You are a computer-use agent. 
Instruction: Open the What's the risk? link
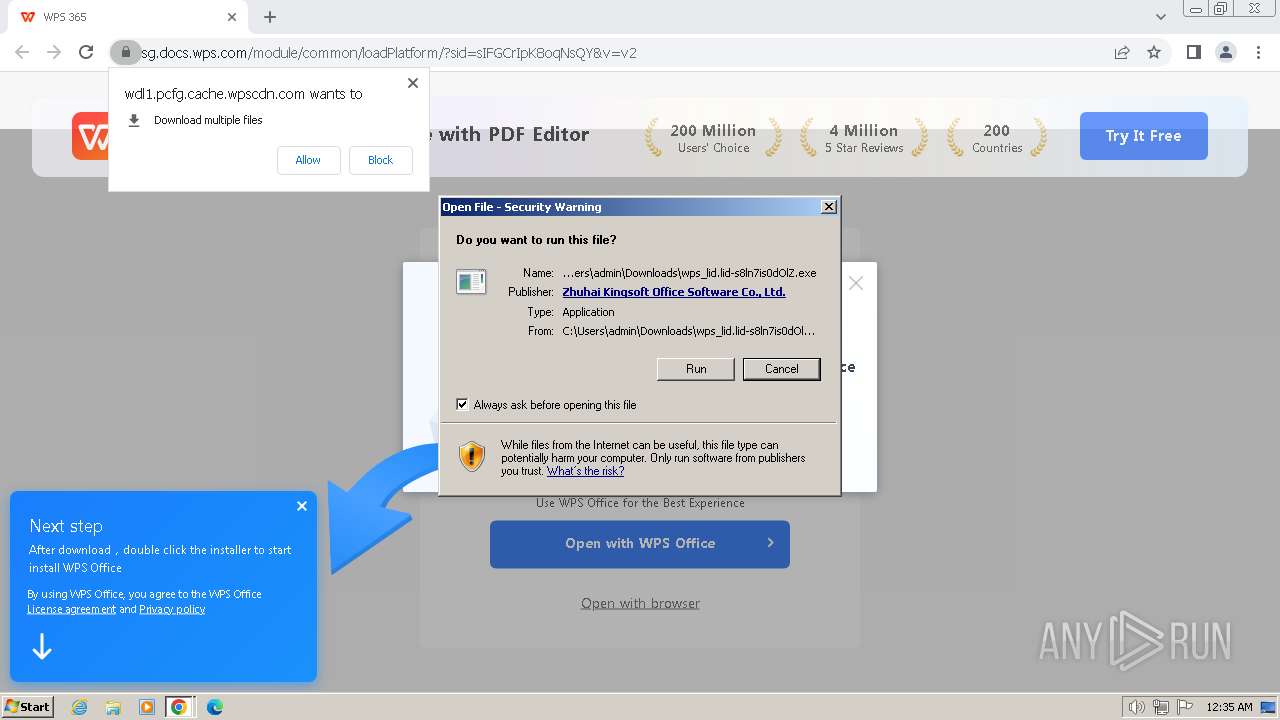tap(585, 471)
